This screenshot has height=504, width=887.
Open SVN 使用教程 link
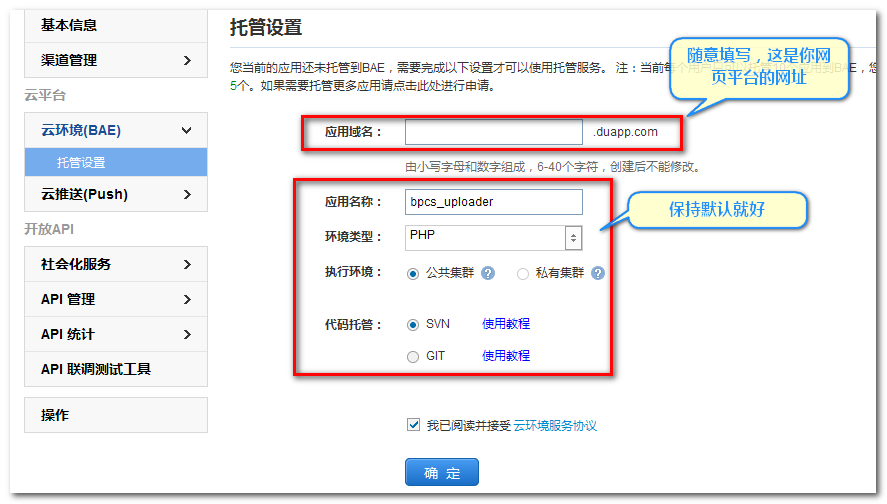pos(506,324)
